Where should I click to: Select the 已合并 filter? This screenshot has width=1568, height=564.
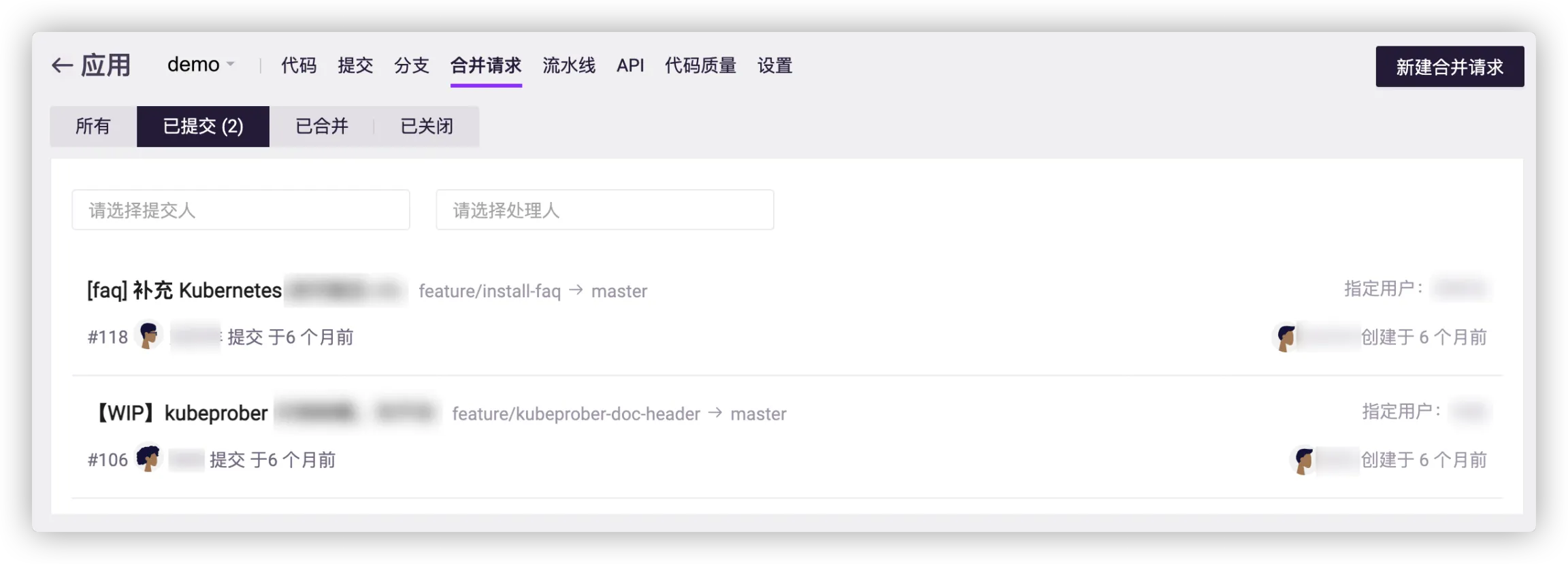click(321, 127)
